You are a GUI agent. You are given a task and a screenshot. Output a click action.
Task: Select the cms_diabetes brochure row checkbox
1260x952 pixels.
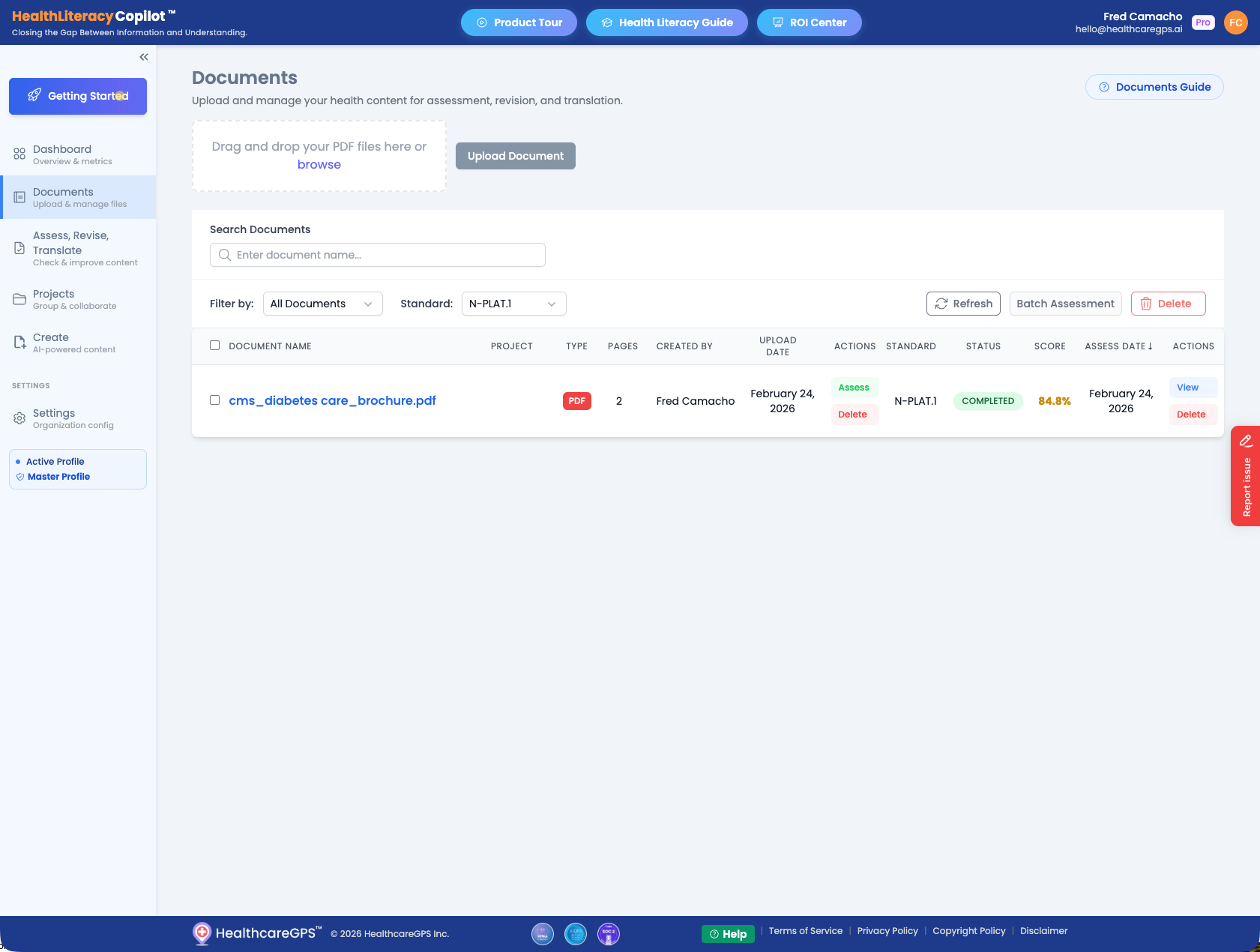click(x=214, y=400)
